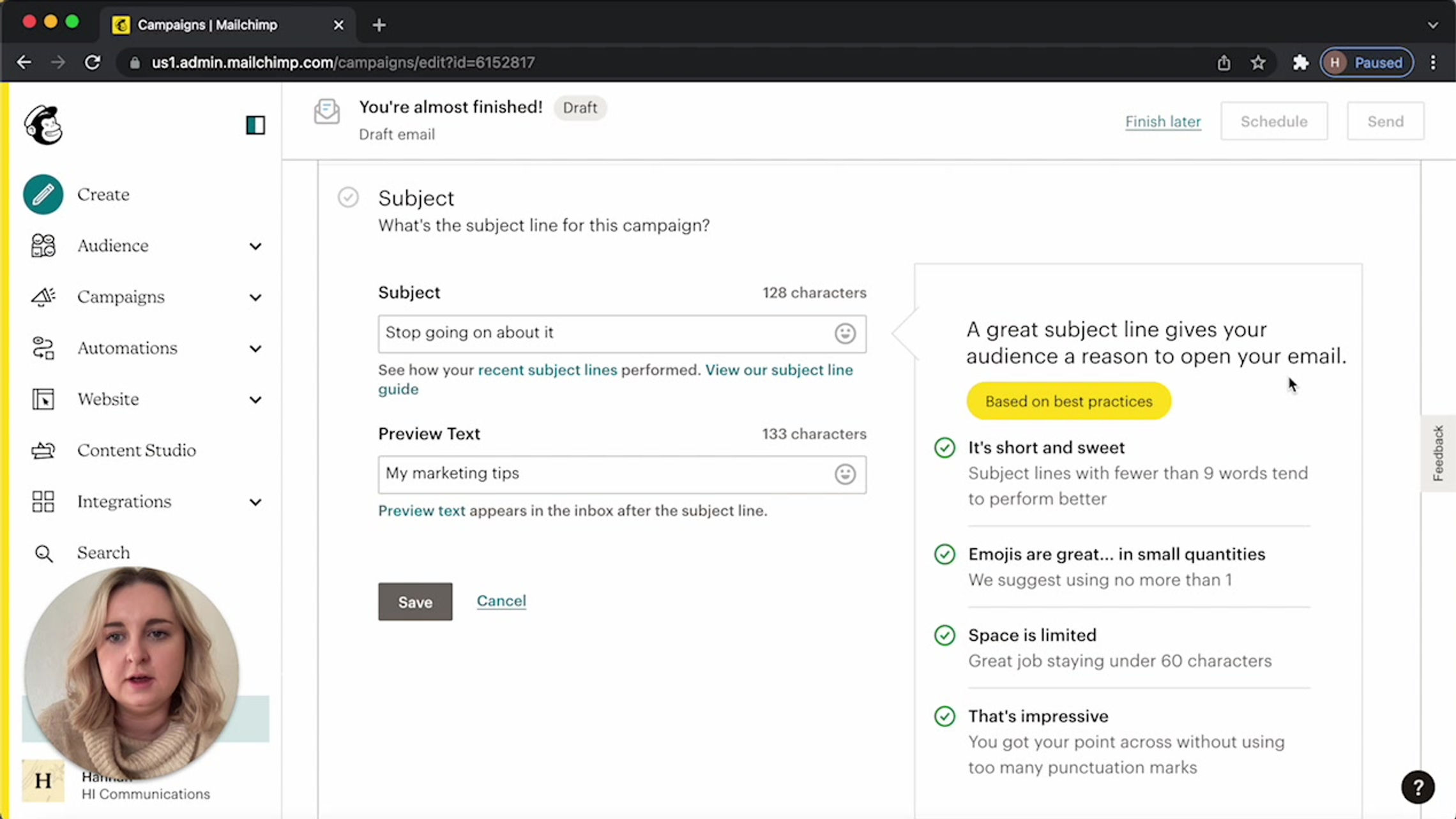Expand the Audience menu chevron
This screenshot has height=819, width=1456.
255,246
